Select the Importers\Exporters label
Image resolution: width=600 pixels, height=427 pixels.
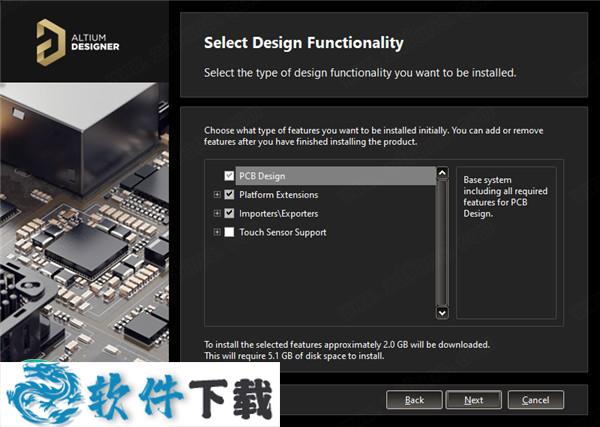coord(279,214)
